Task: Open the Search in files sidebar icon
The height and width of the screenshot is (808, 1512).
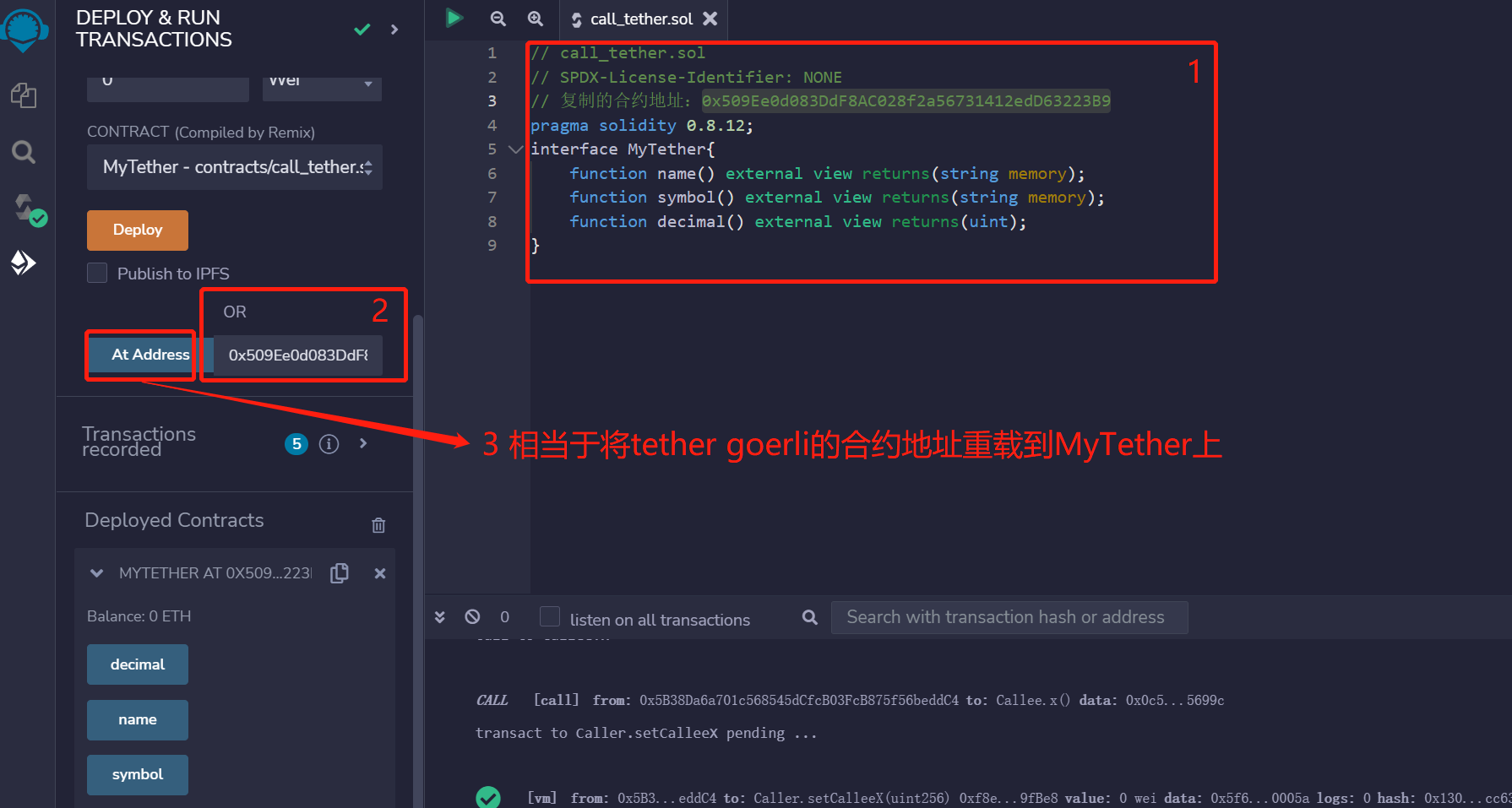Action: pyautogui.click(x=24, y=152)
